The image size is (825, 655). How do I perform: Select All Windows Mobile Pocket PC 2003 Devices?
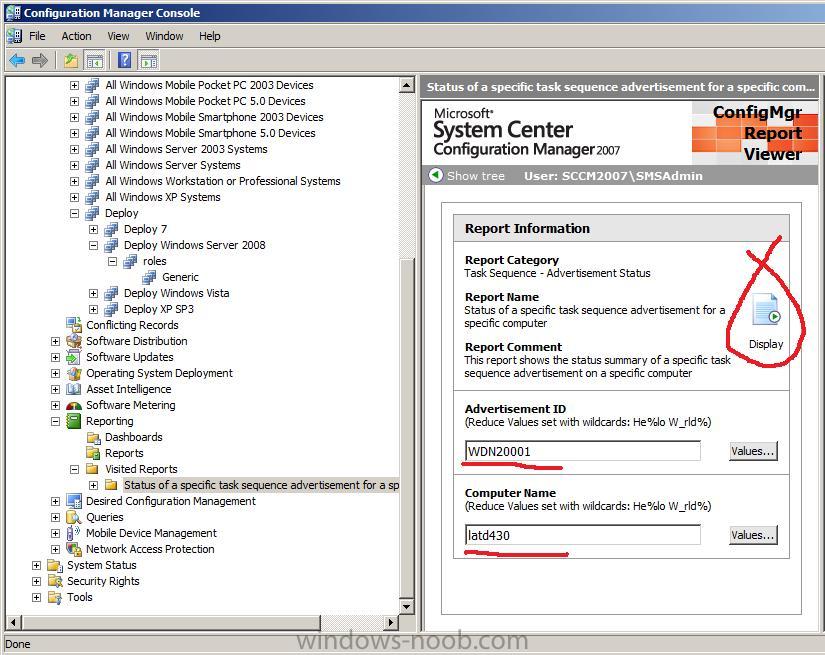pos(209,85)
